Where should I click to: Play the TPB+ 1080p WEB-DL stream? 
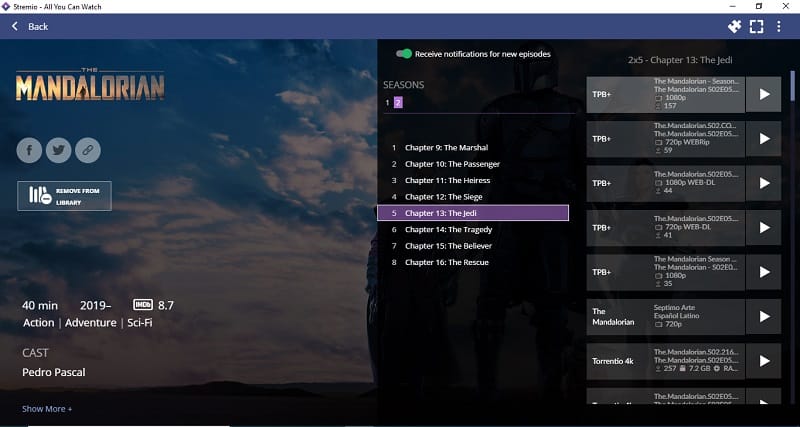764,183
